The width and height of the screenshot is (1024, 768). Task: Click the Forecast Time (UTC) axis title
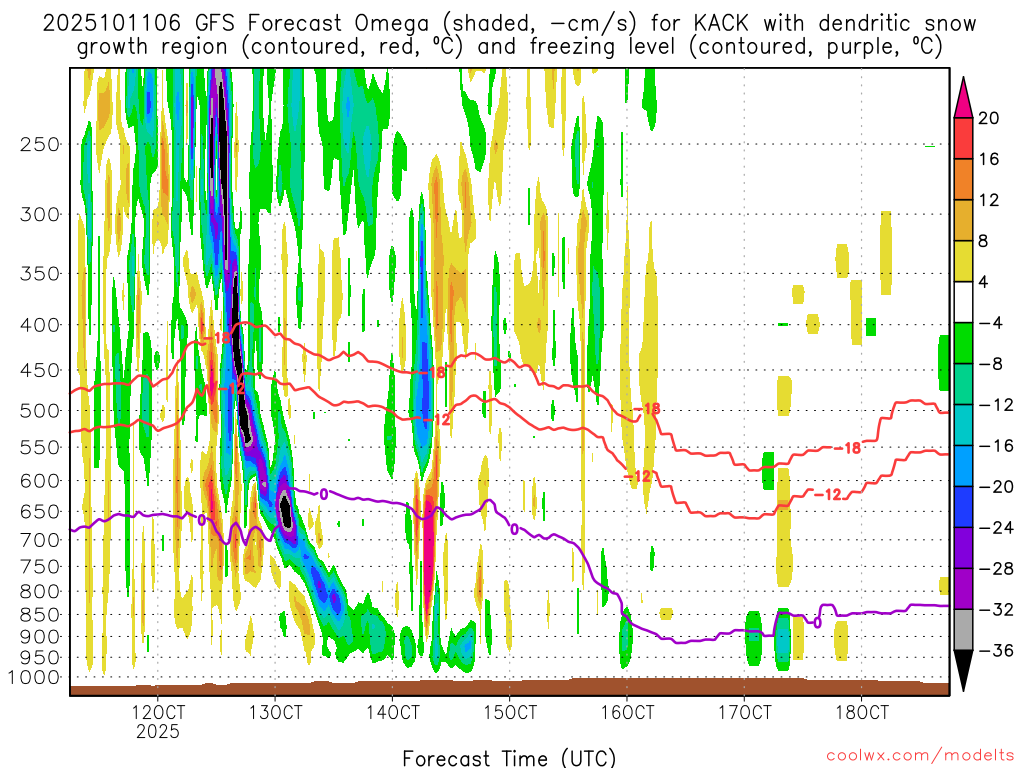[x=509, y=758]
